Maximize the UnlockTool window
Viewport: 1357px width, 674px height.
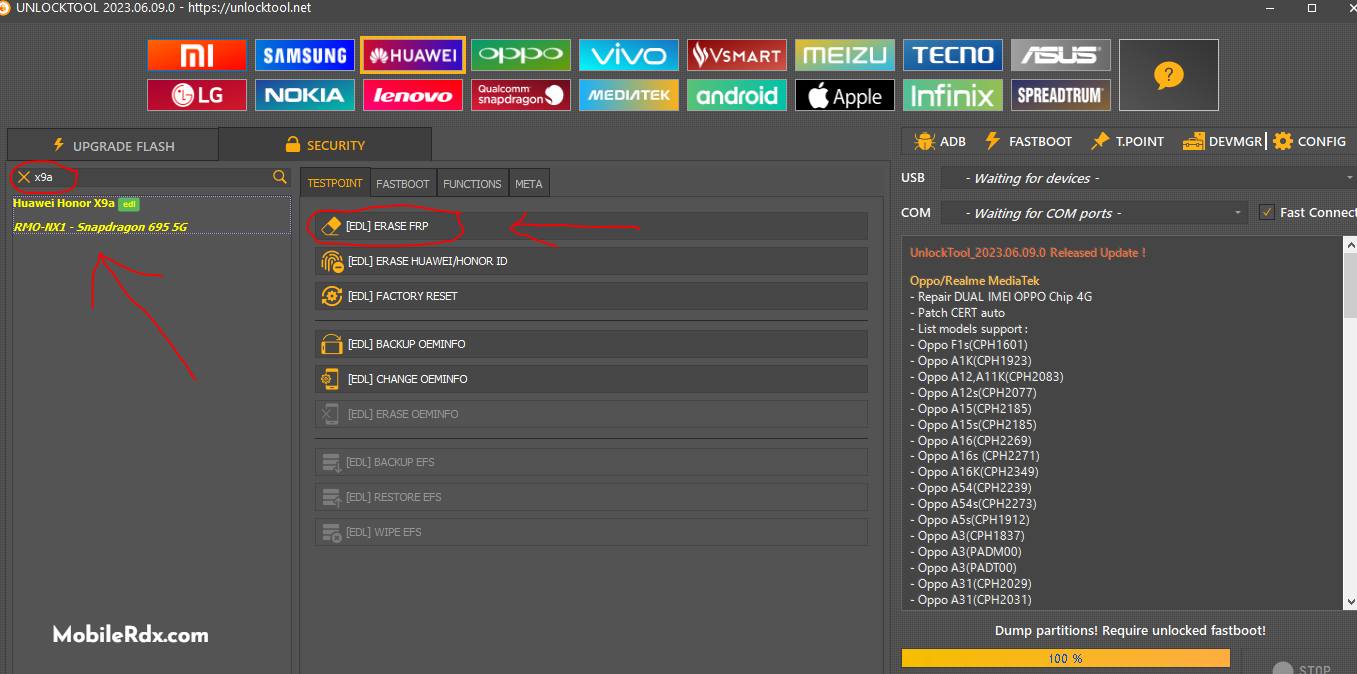[x=1311, y=7]
